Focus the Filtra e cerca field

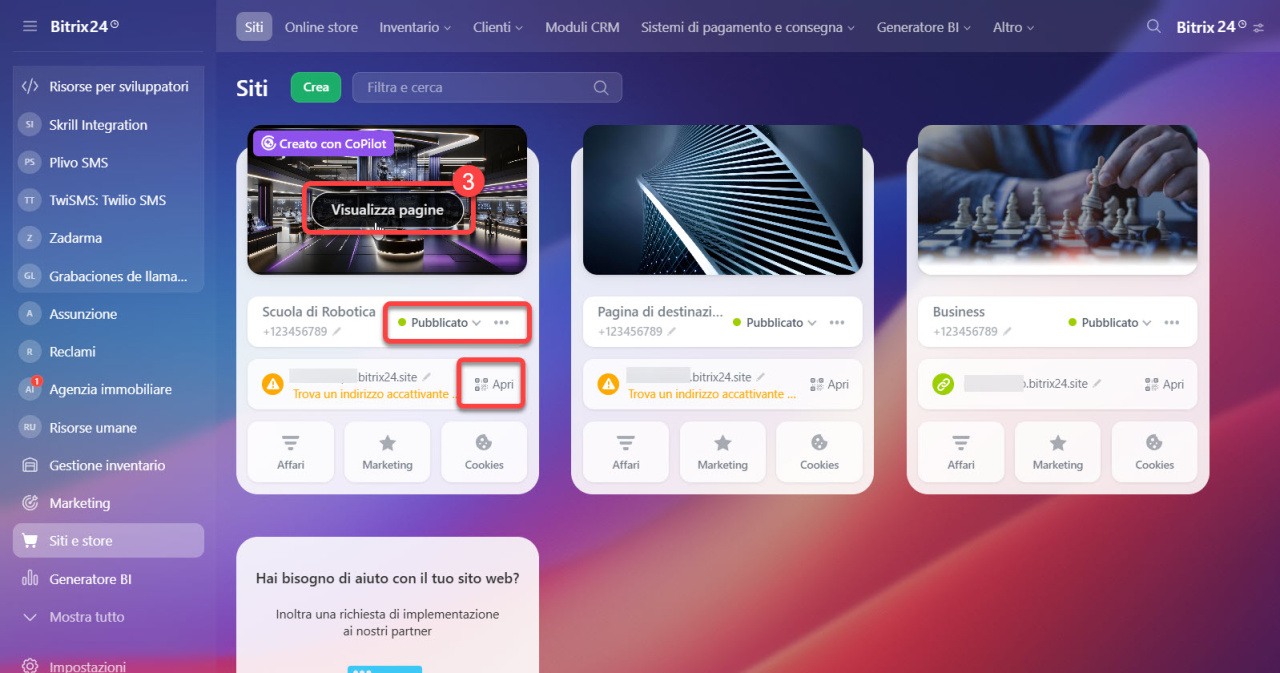tap(487, 87)
